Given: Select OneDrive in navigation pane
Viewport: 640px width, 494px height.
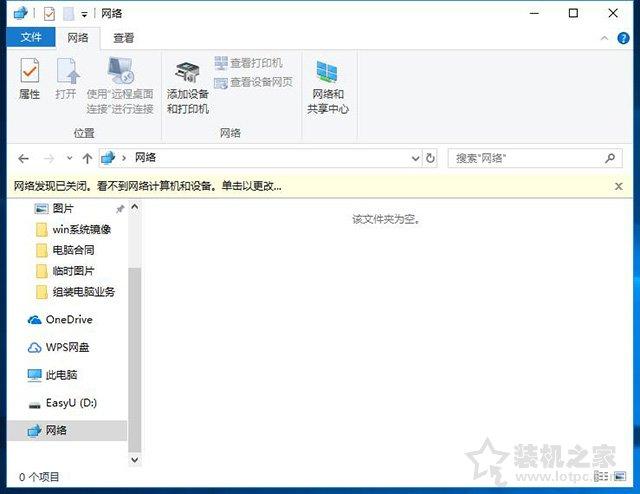Looking at the screenshot, I should point(60,320).
